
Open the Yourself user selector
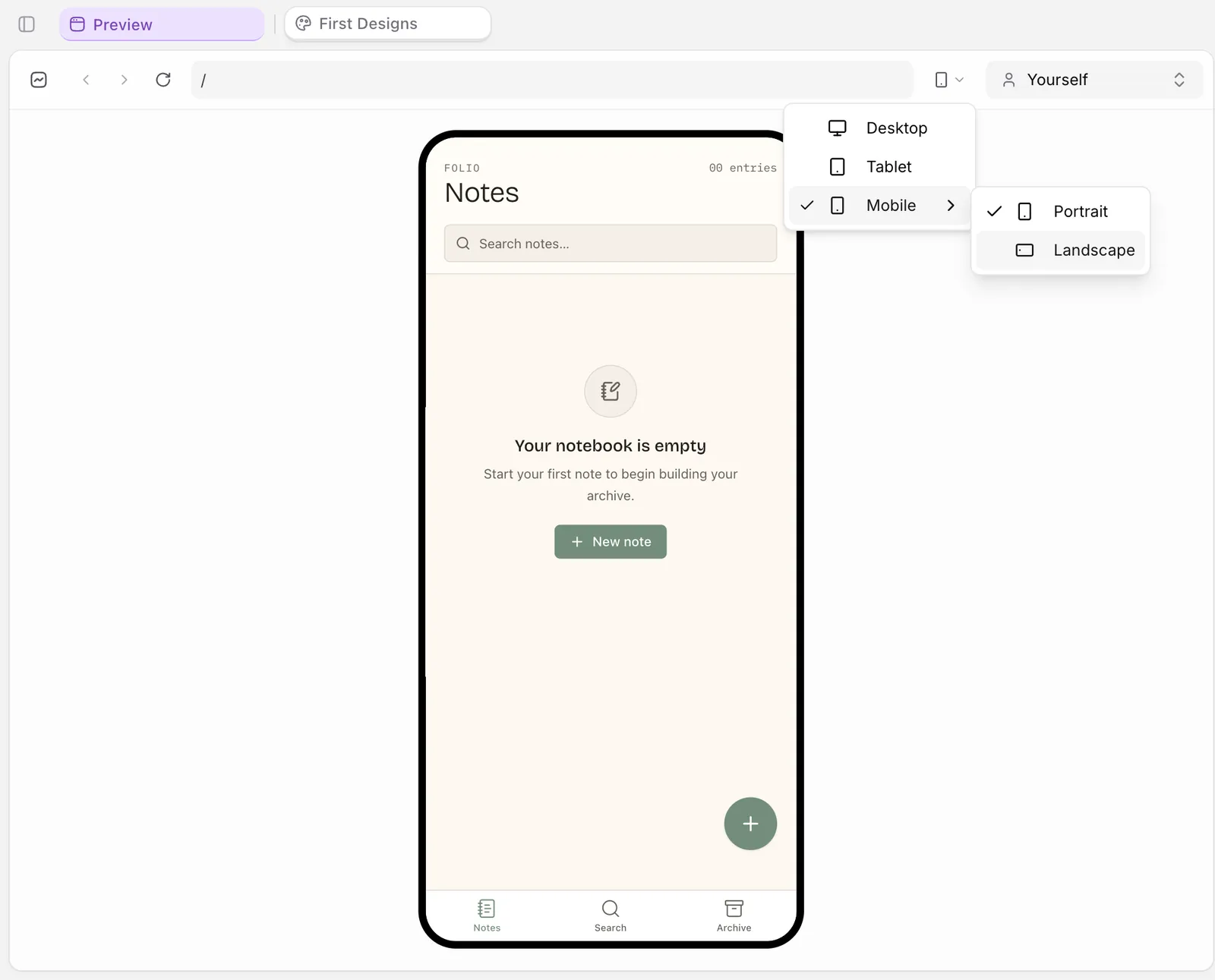[1094, 80]
